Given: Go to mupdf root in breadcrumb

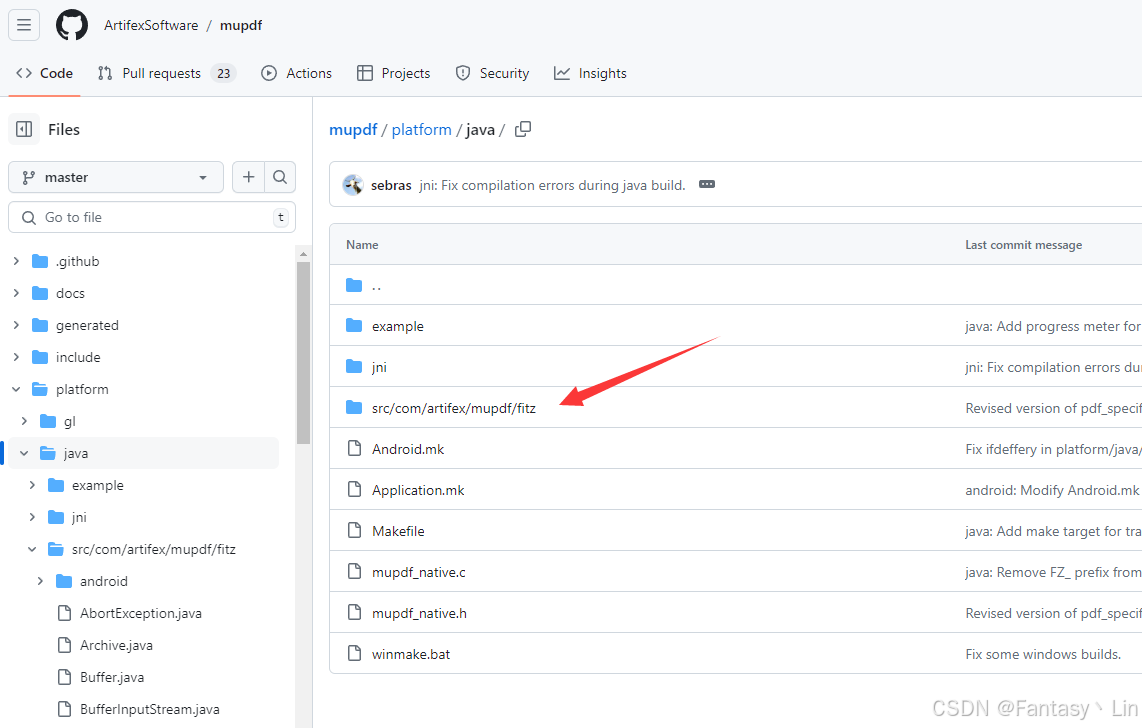Looking at the screenshot, I should pos(353,130).
